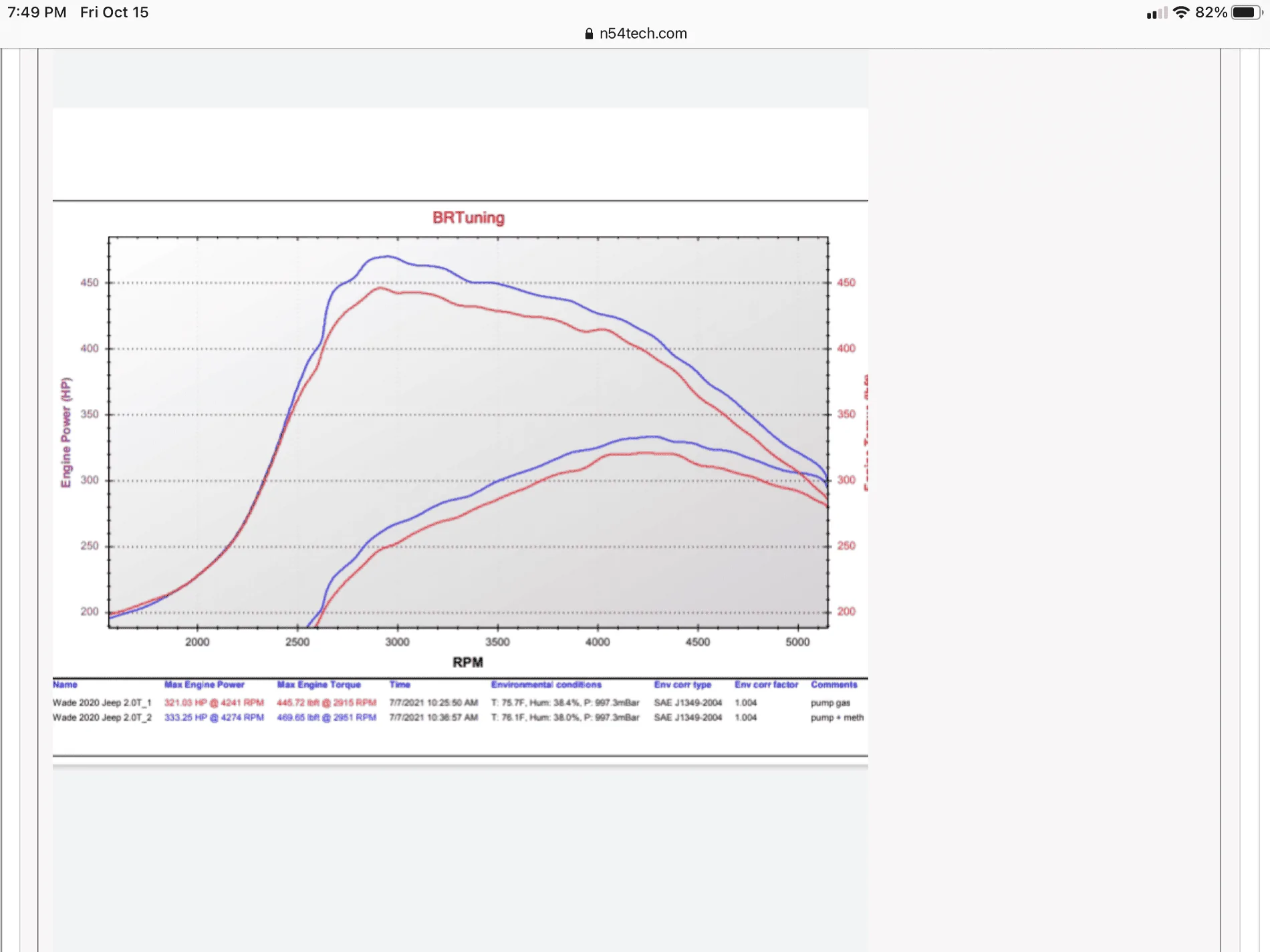Tap the pump + meth comment

(838, 718)
